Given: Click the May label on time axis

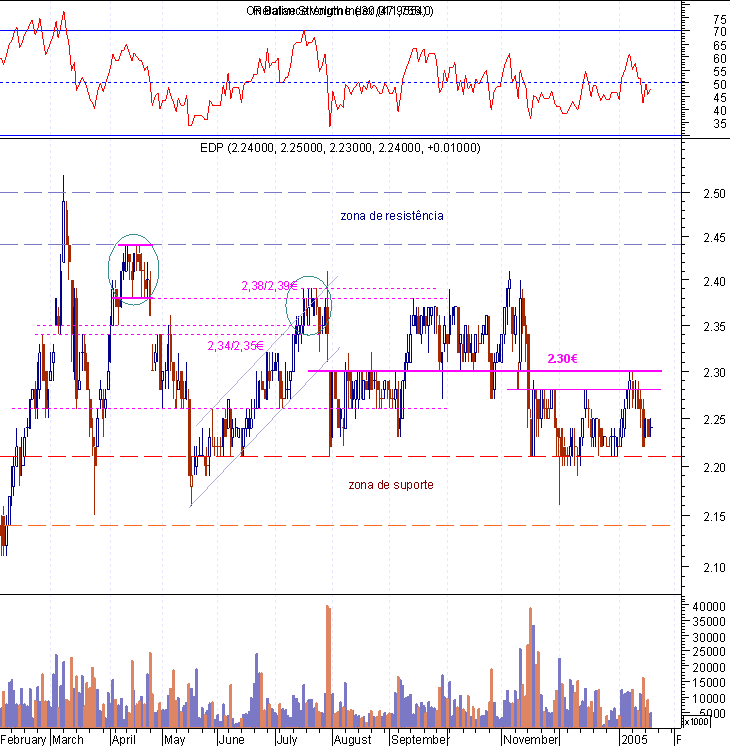Looking at the screenshot, I should click(x=174, y=739).
